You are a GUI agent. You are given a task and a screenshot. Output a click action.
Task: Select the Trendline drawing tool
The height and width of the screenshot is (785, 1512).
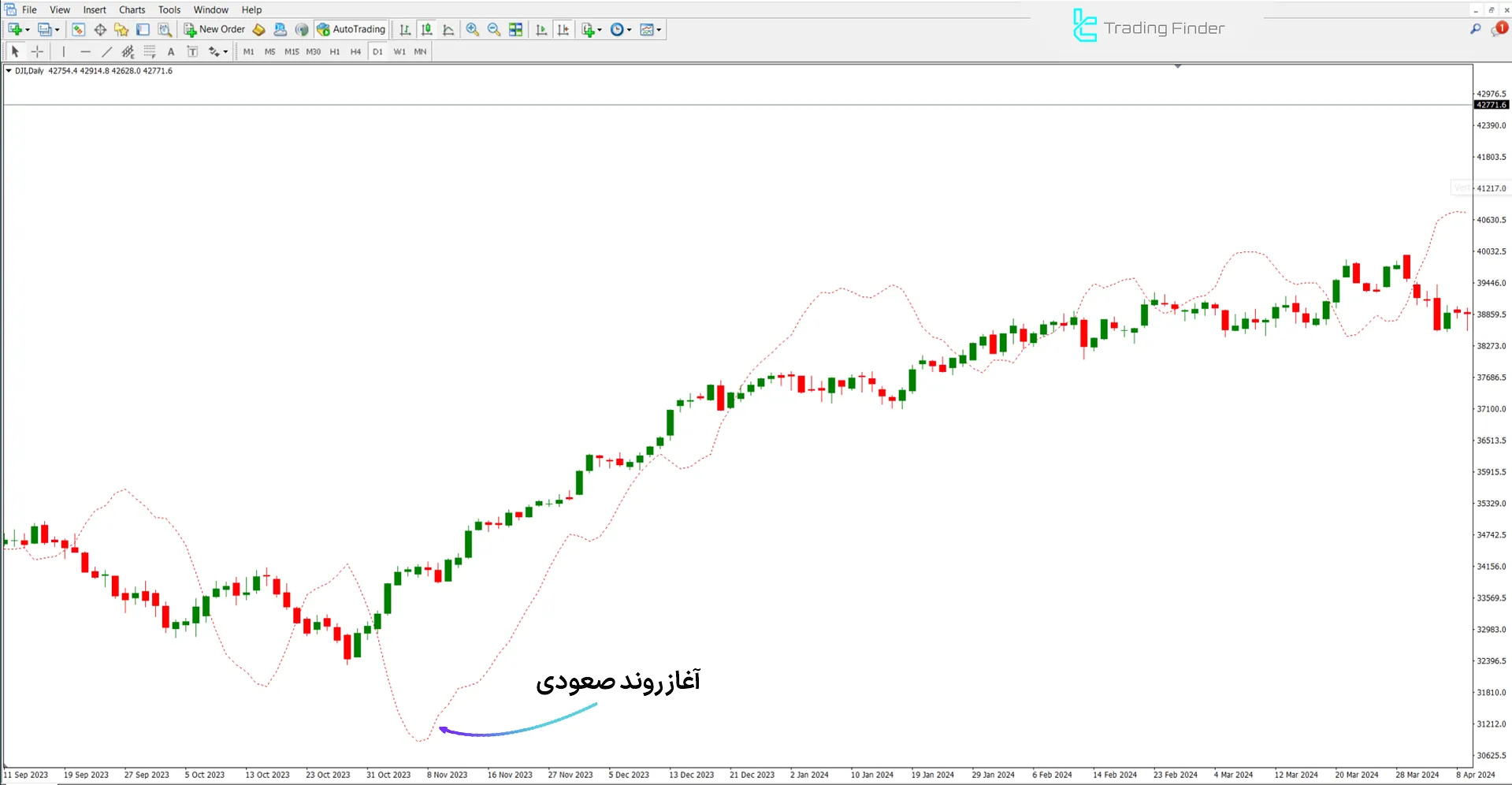(107, 51)
